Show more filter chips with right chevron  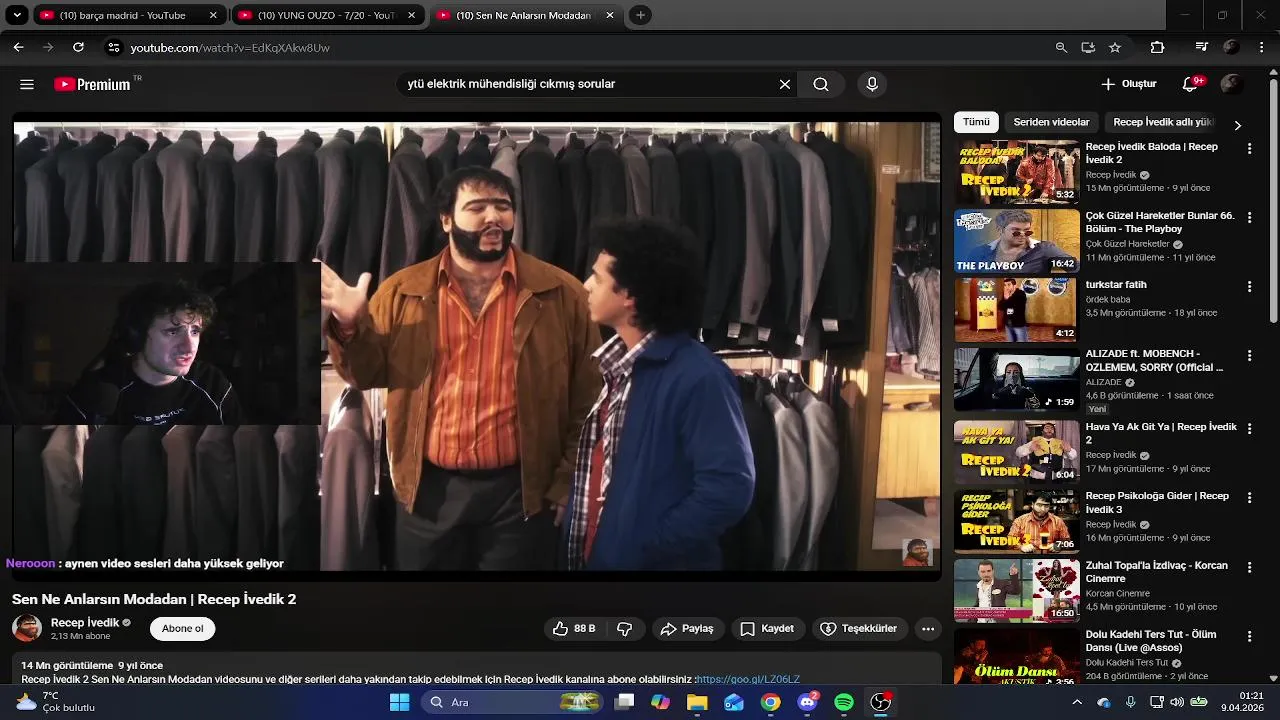tap(1237, 125)
